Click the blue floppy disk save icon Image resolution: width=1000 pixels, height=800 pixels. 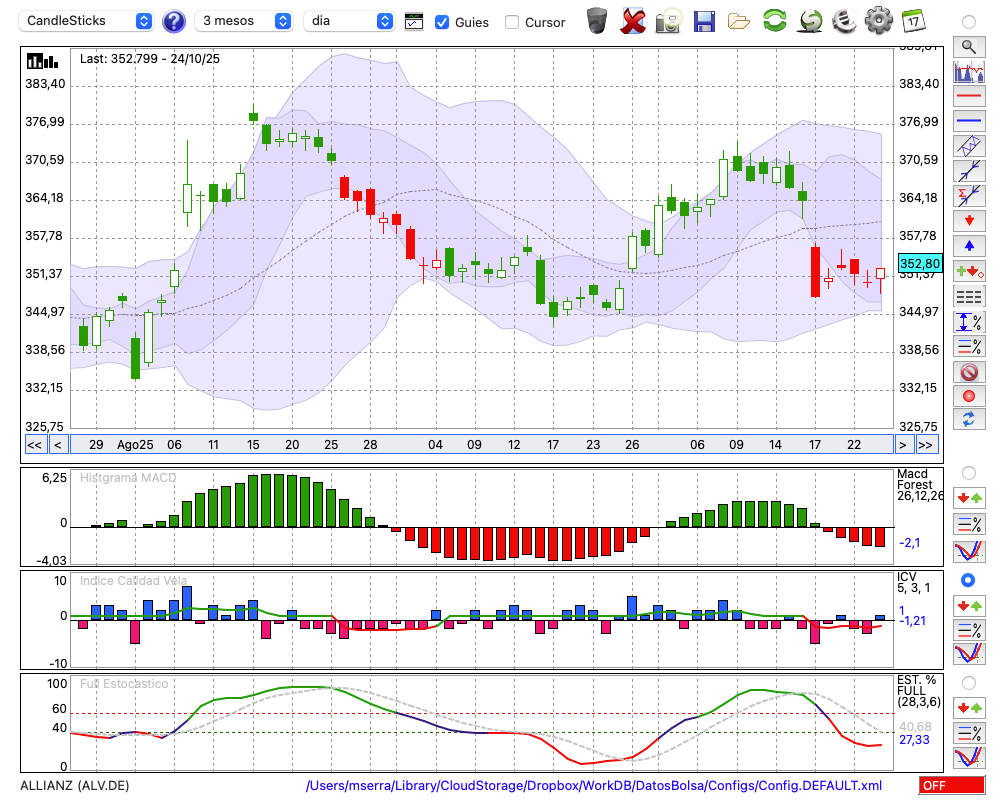point(704,20)
